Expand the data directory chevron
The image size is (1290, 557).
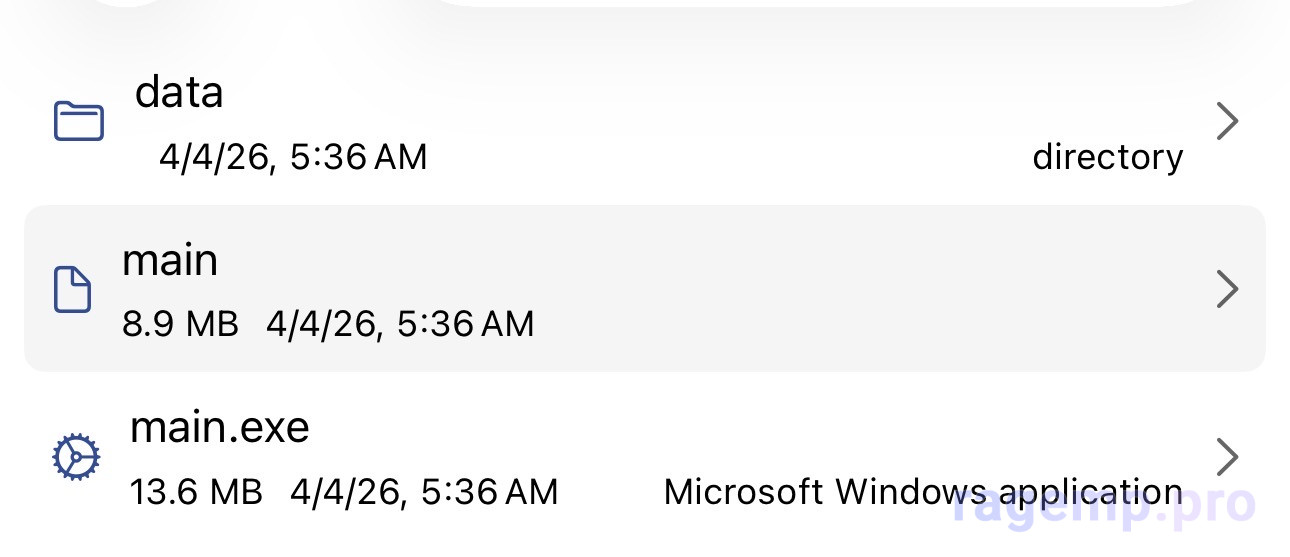pyautogui.click(x=1227, y=122)
